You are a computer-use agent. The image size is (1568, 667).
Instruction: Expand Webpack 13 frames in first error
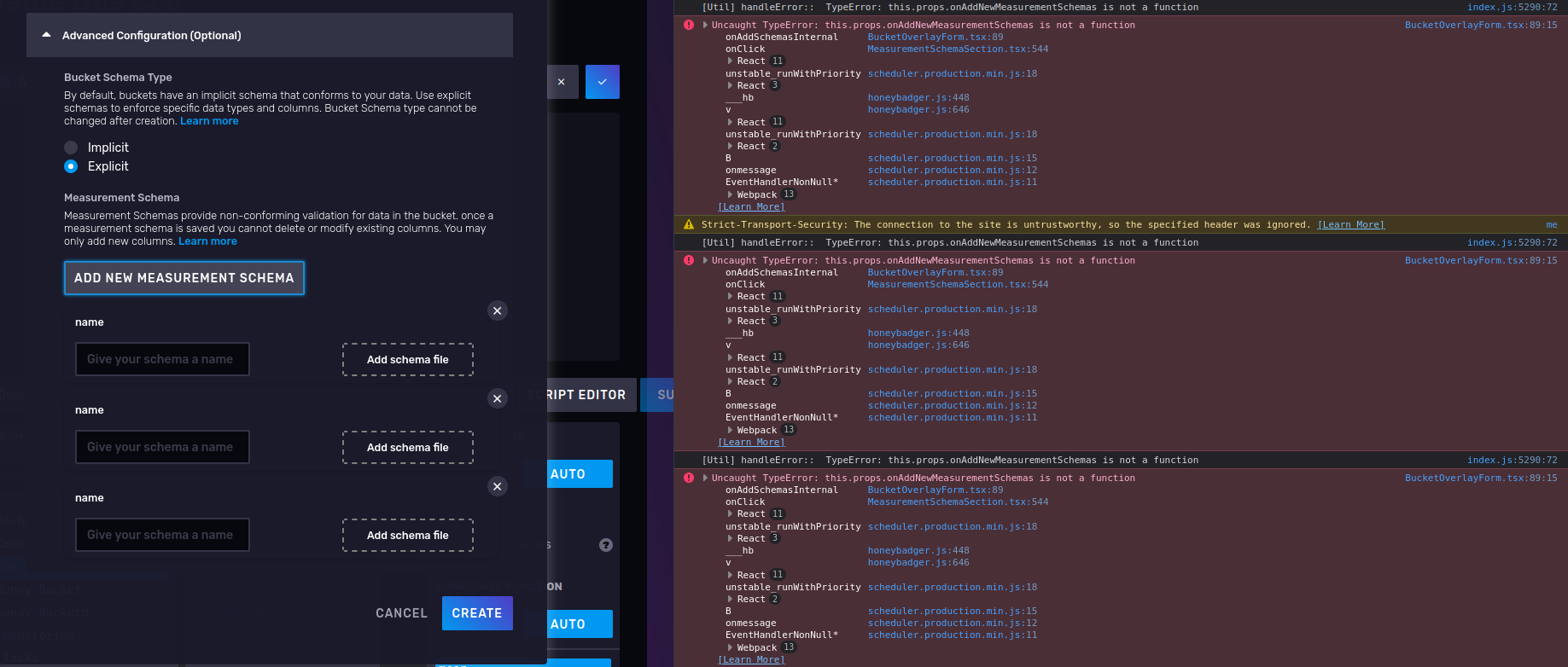point(730,194)
